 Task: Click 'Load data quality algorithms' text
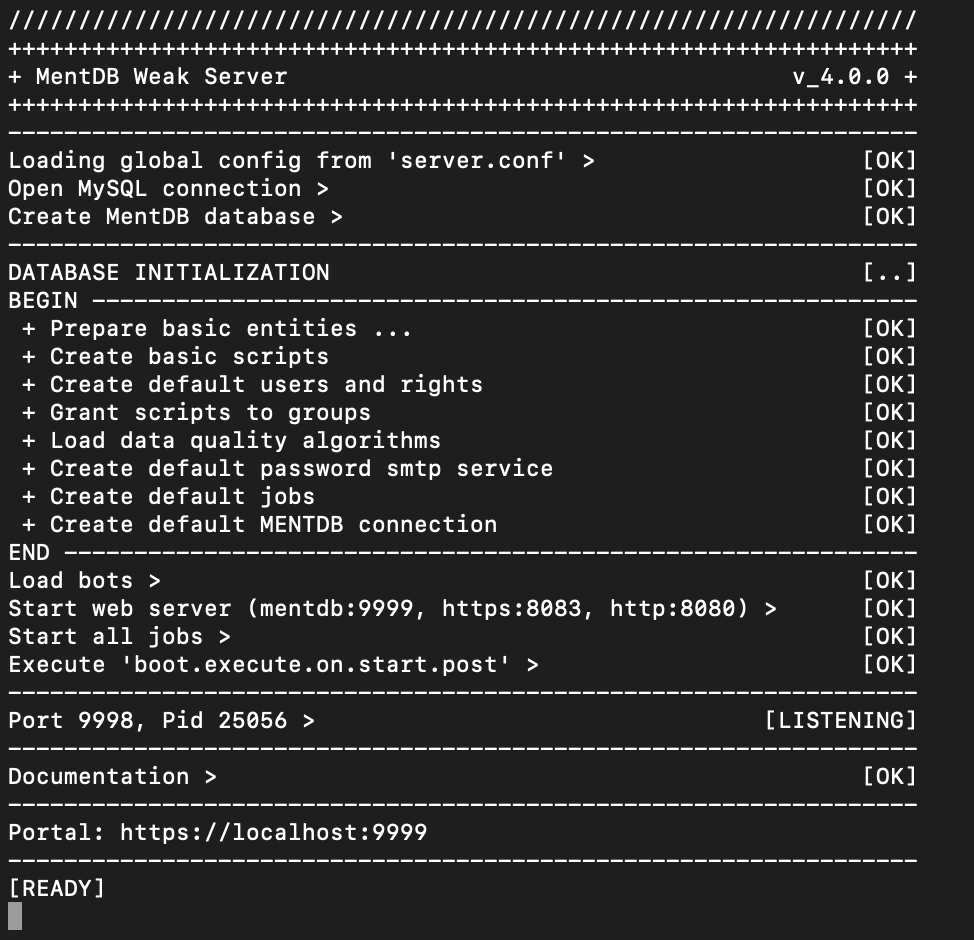245,441
